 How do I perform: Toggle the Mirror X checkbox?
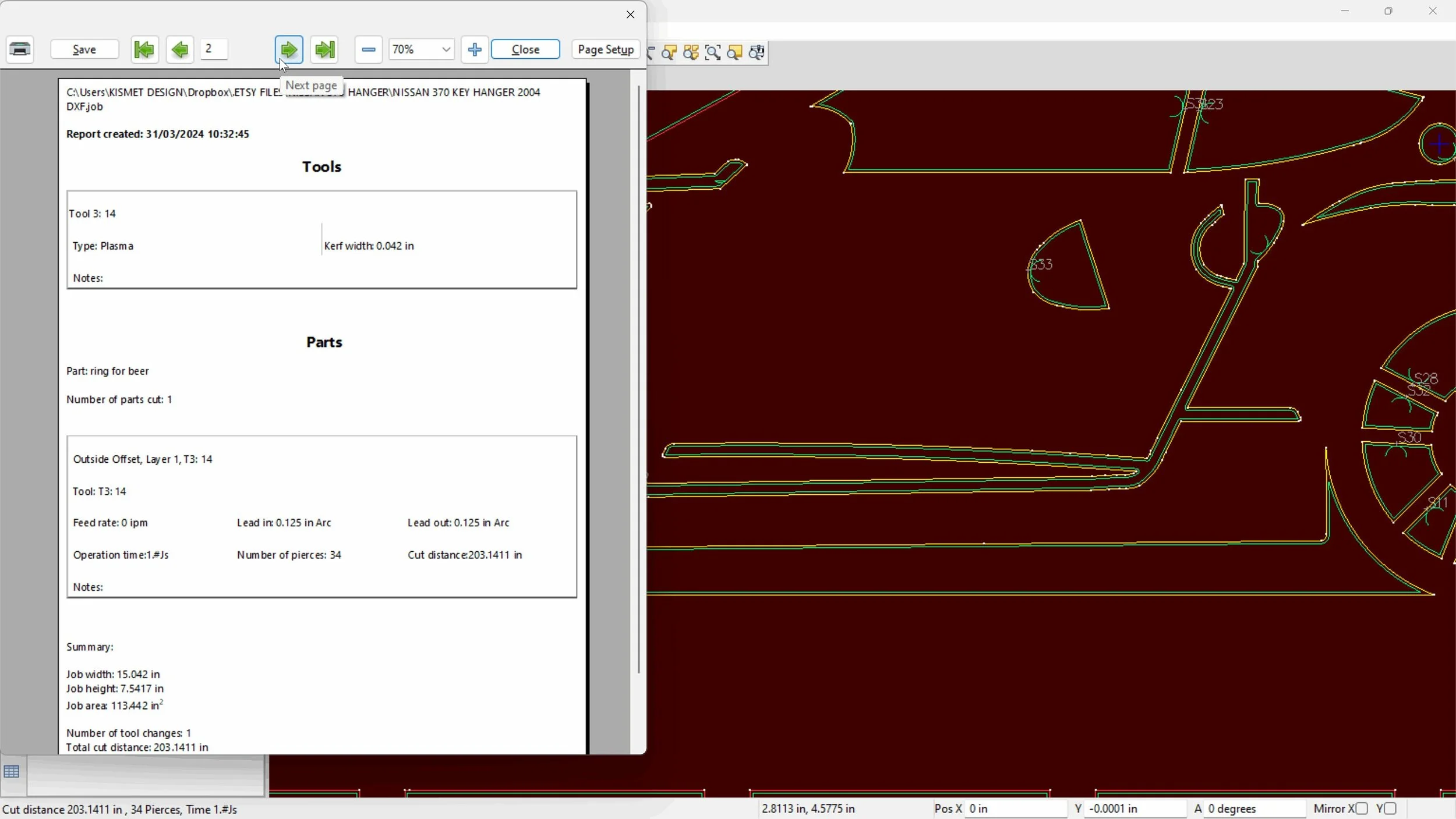tap(1361, 809)
